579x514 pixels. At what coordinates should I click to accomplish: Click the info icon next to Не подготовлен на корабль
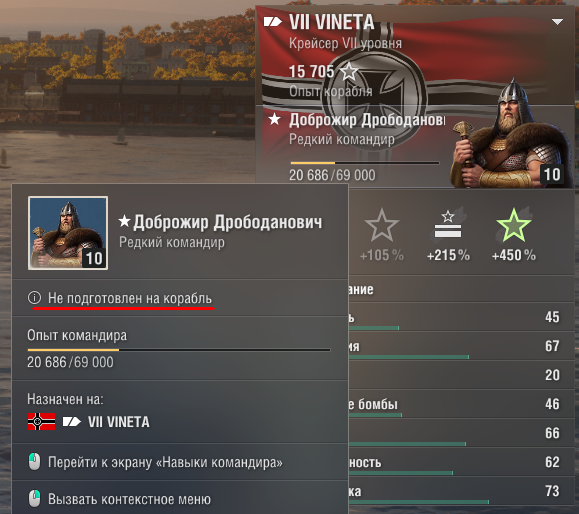click(x=34, y=297)
